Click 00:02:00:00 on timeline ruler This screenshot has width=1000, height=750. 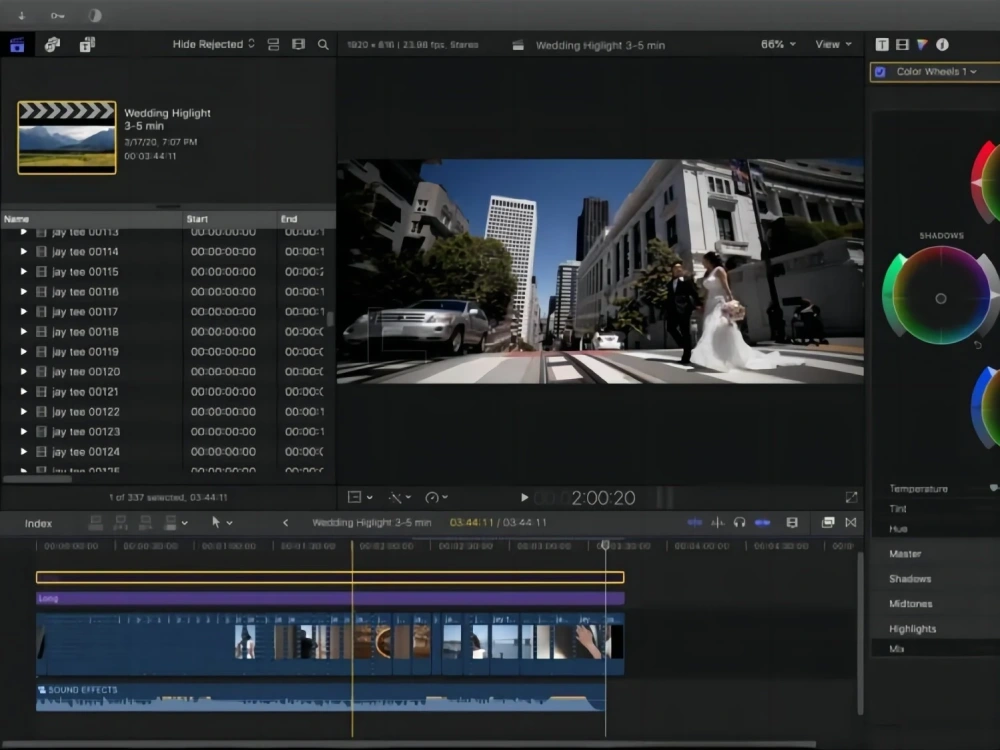[x=386, y=546]
